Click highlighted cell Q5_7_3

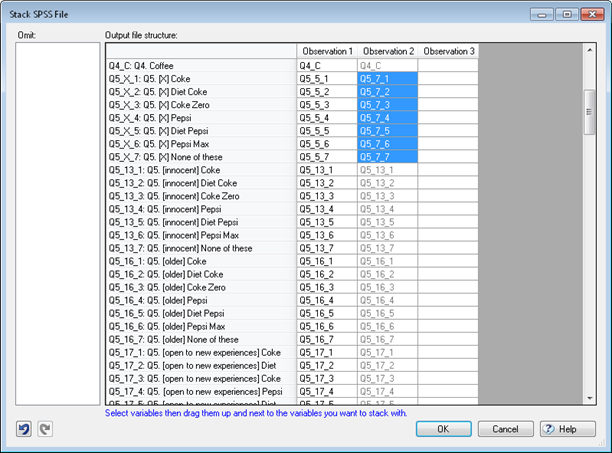(388, 105)
